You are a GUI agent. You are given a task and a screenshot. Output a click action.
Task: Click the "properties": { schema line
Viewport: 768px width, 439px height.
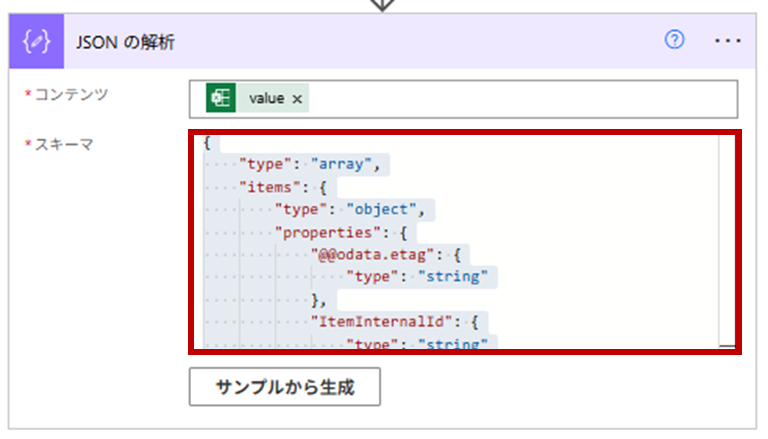coord(341,232)
